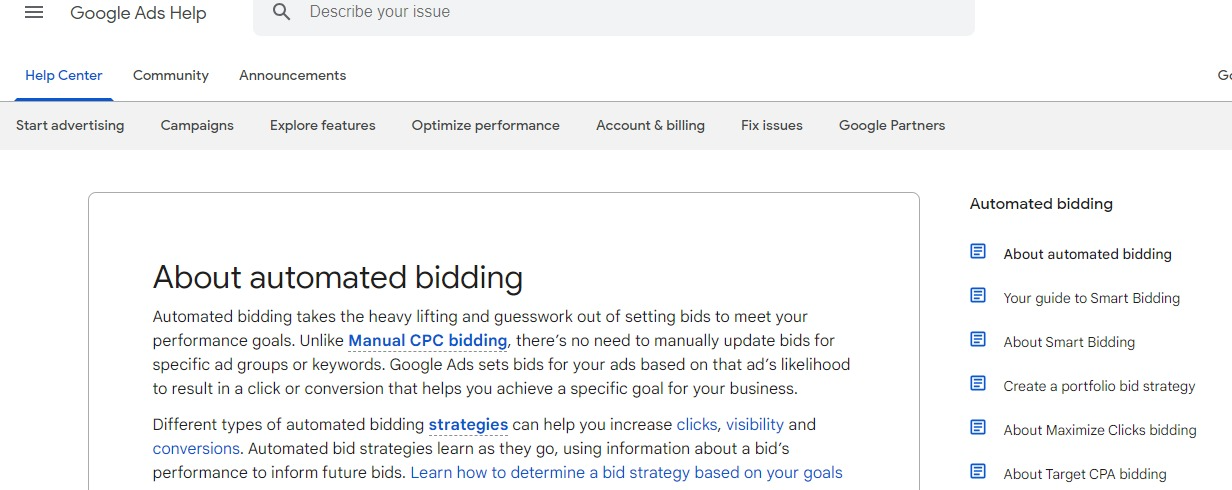Open the Account & billing menu
The height and width of the screenshot is (490, 1232).
650,126
